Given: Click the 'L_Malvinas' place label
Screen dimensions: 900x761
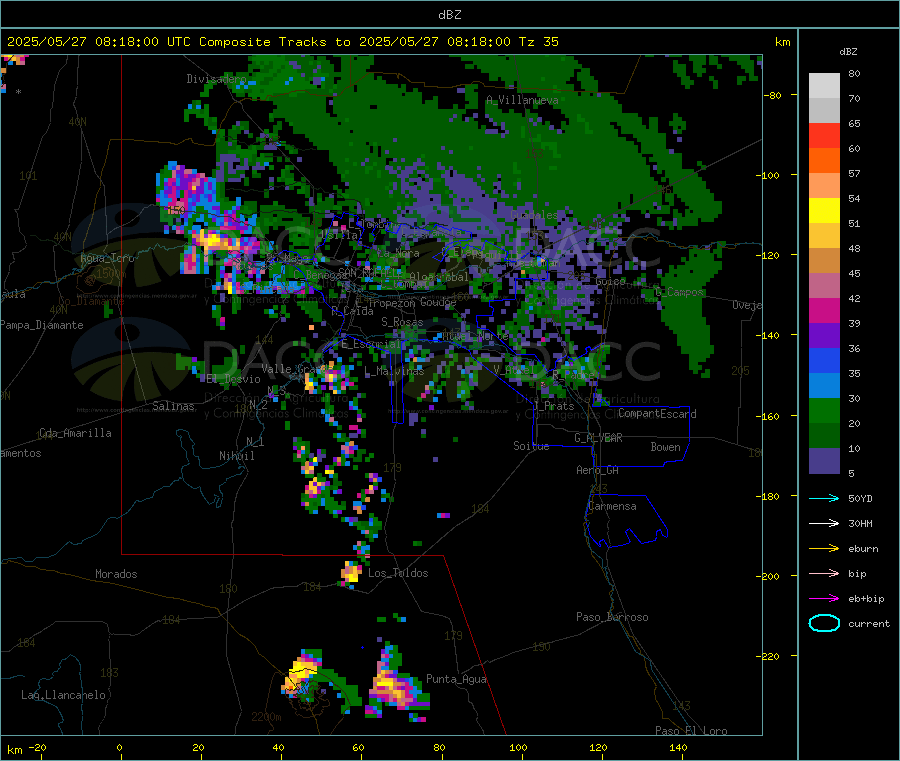Looking at the screenshot, I should (394, 371).
